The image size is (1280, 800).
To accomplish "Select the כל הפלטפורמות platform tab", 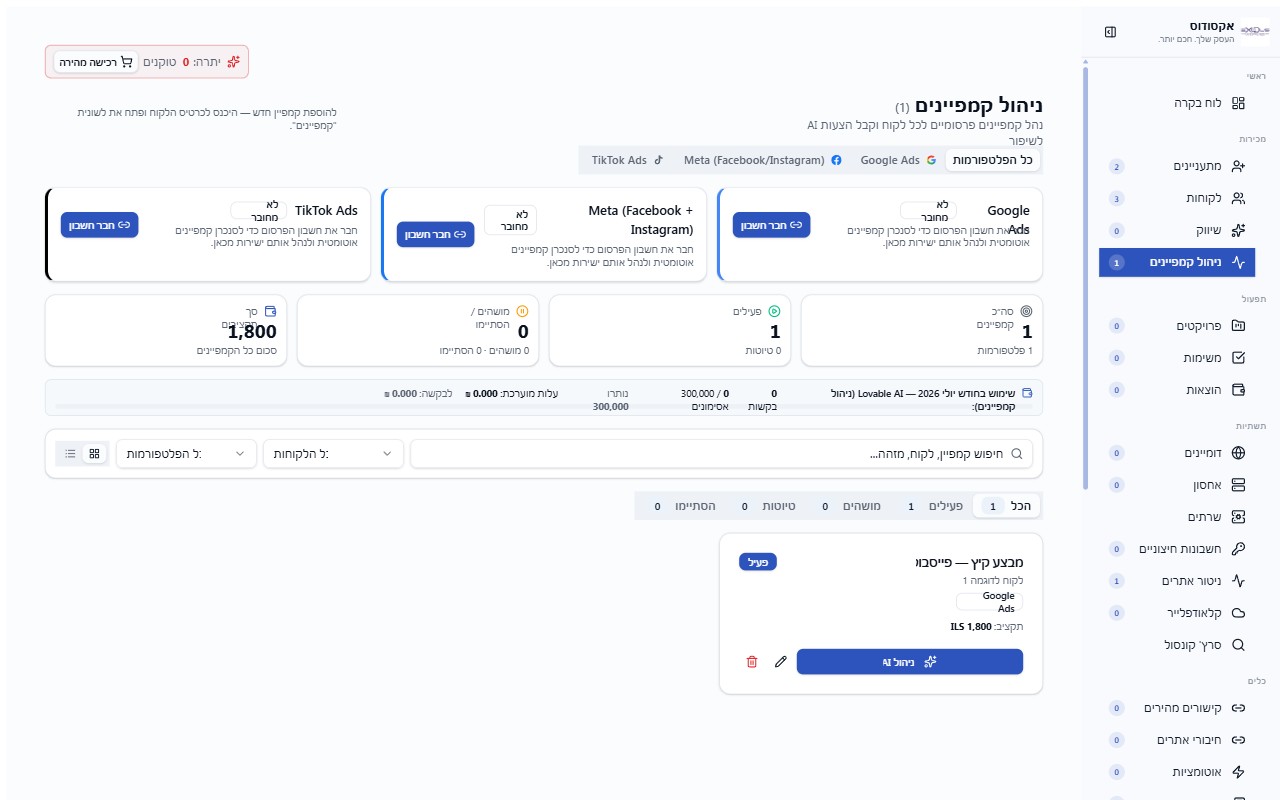I will coord(994,160).
